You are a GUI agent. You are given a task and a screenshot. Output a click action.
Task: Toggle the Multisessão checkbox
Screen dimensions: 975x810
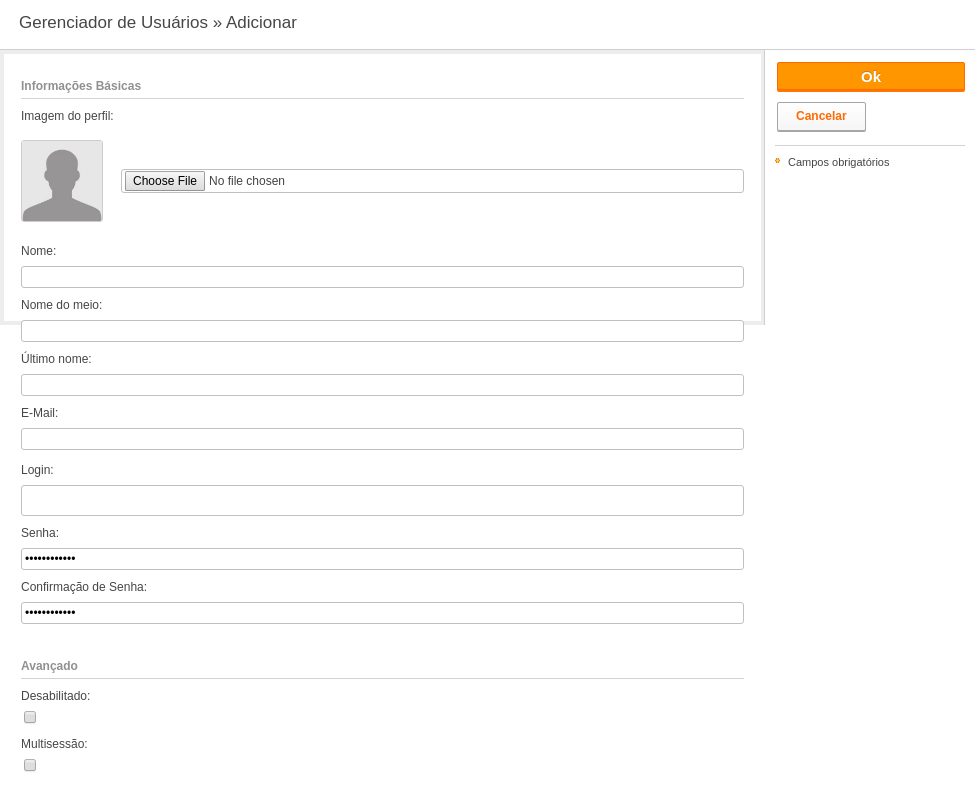tap(30, 765)
